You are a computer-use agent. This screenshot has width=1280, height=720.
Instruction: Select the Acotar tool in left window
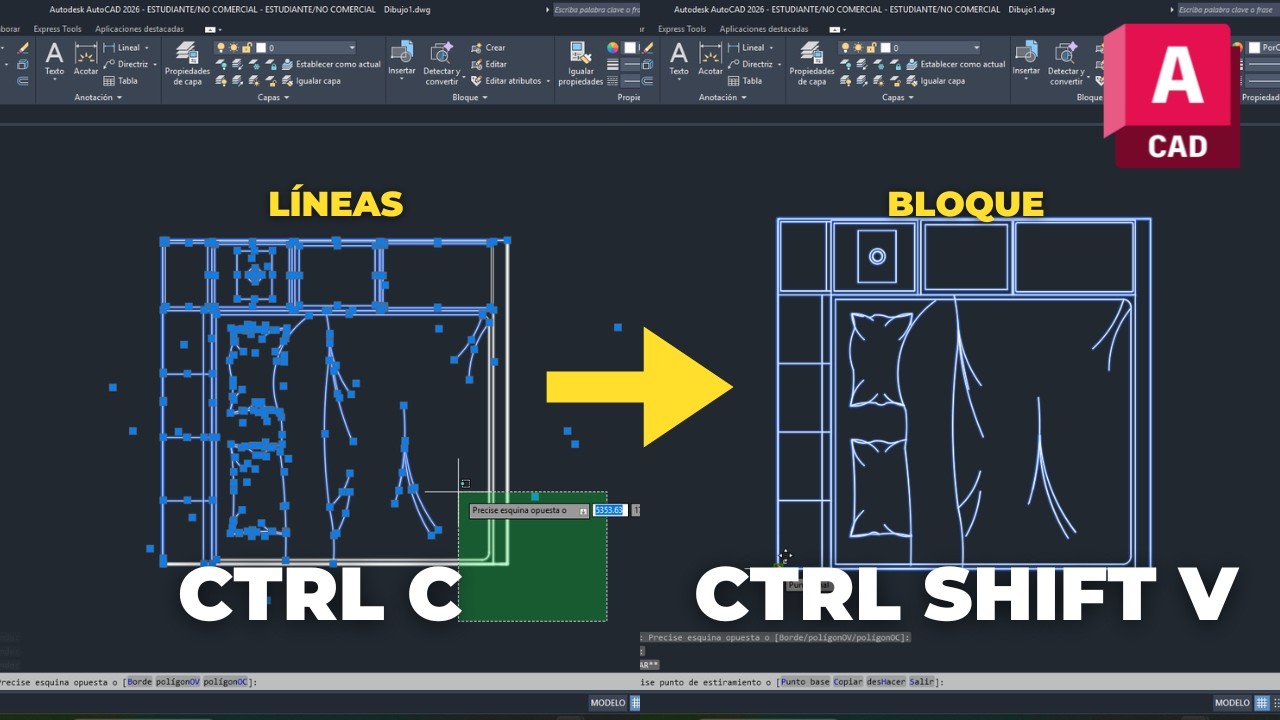(86, 59)
